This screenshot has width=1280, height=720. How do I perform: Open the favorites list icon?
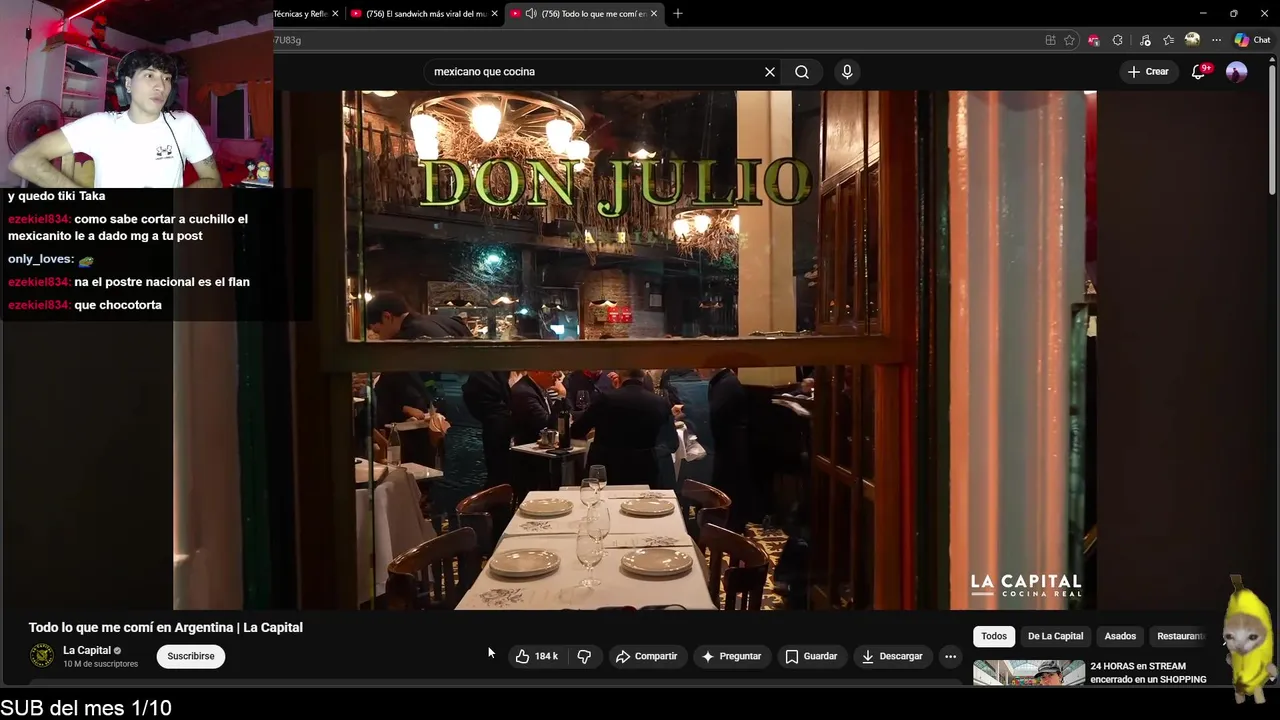(1168, 40)
